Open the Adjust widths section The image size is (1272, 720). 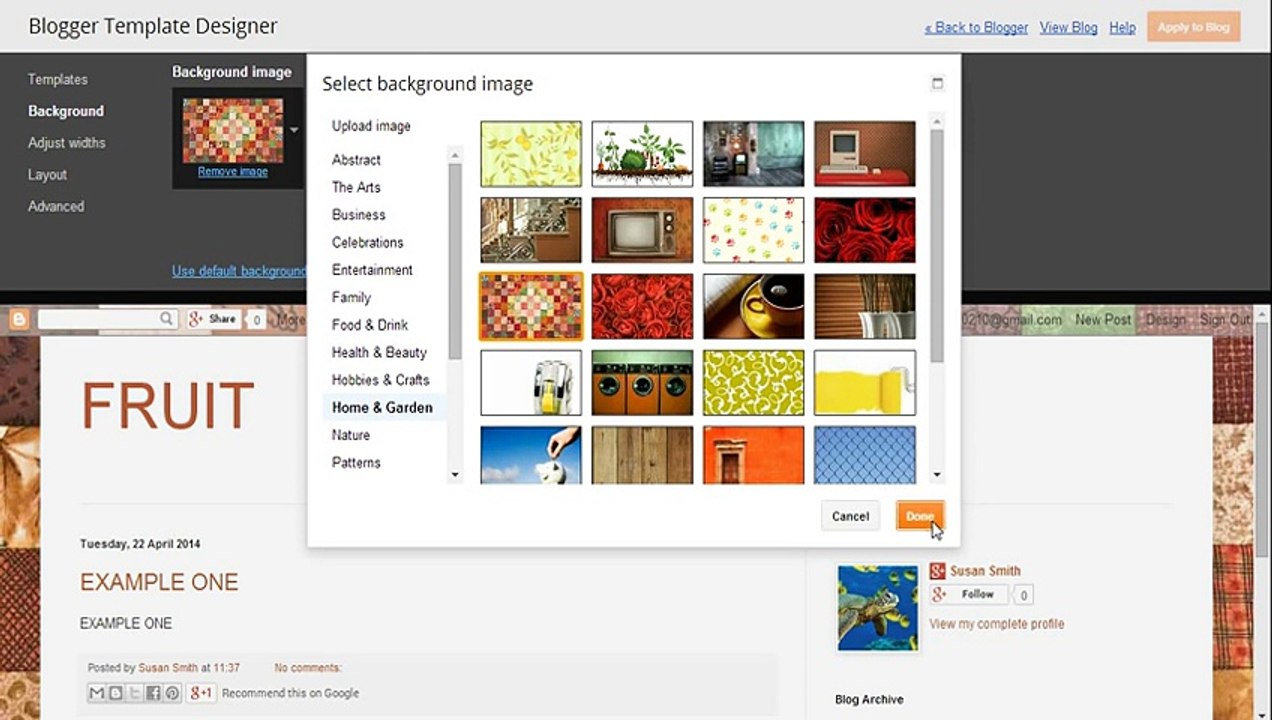click(x=67, y=143)
